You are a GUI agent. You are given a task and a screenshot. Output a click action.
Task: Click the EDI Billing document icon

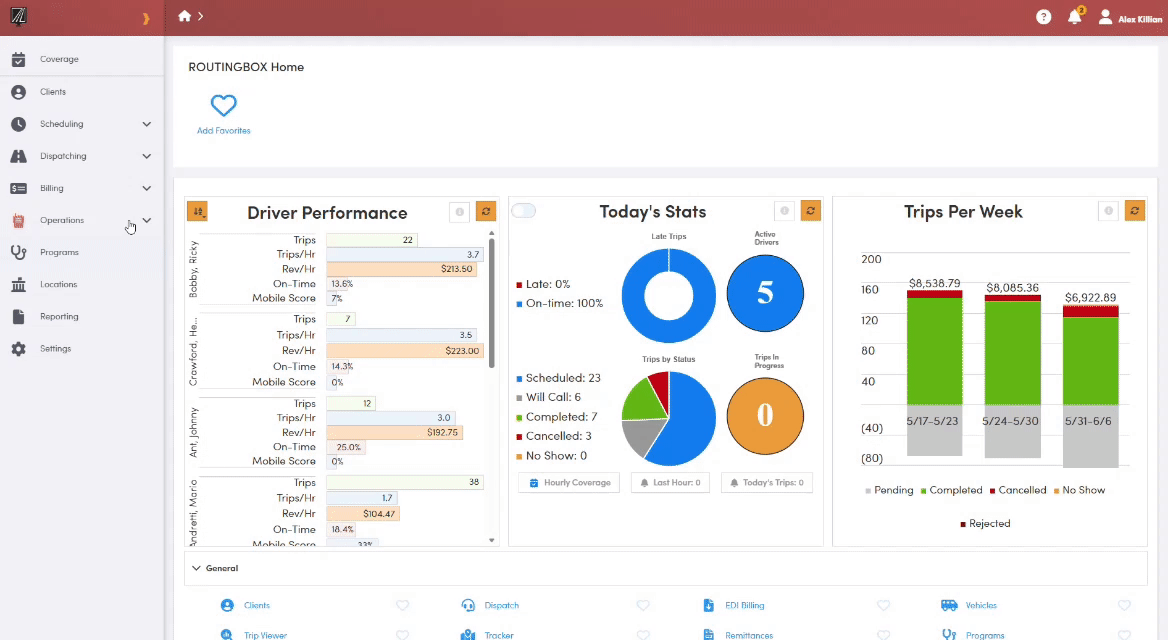(x=708, y=605)
